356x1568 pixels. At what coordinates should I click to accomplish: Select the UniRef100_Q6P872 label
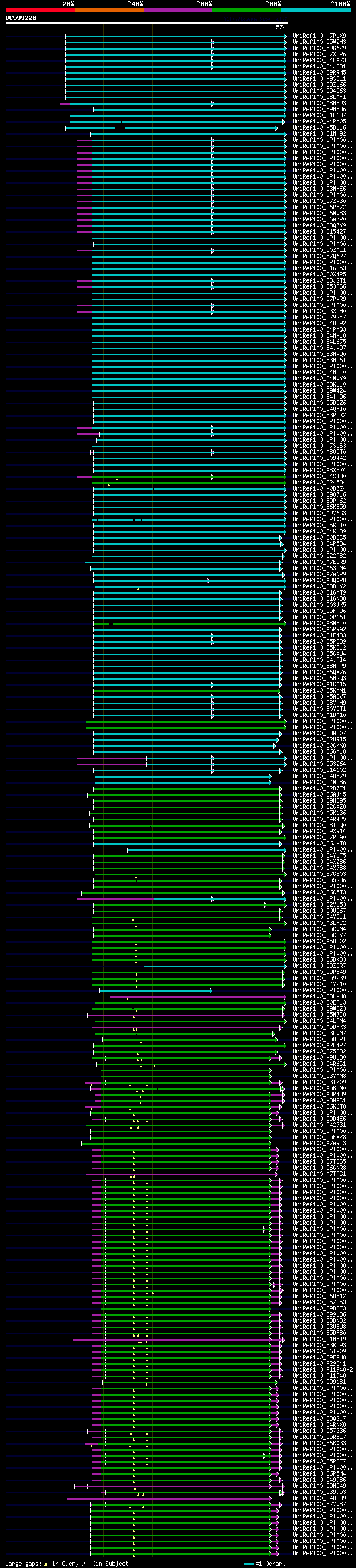coord(319,207)
